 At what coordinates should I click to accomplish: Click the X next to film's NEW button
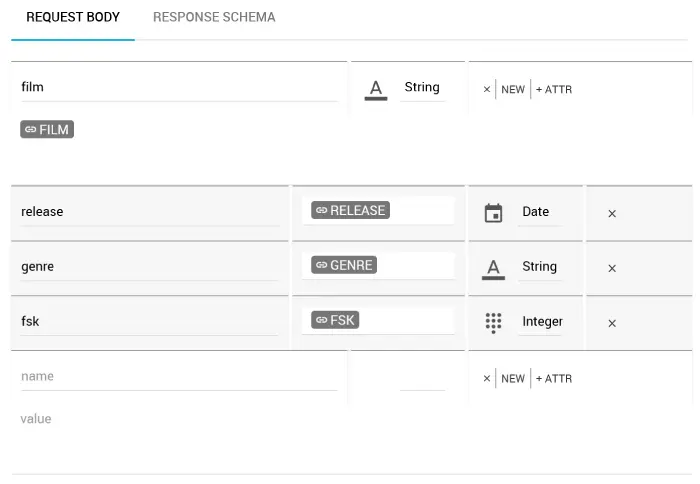click(x=487, y=89)
